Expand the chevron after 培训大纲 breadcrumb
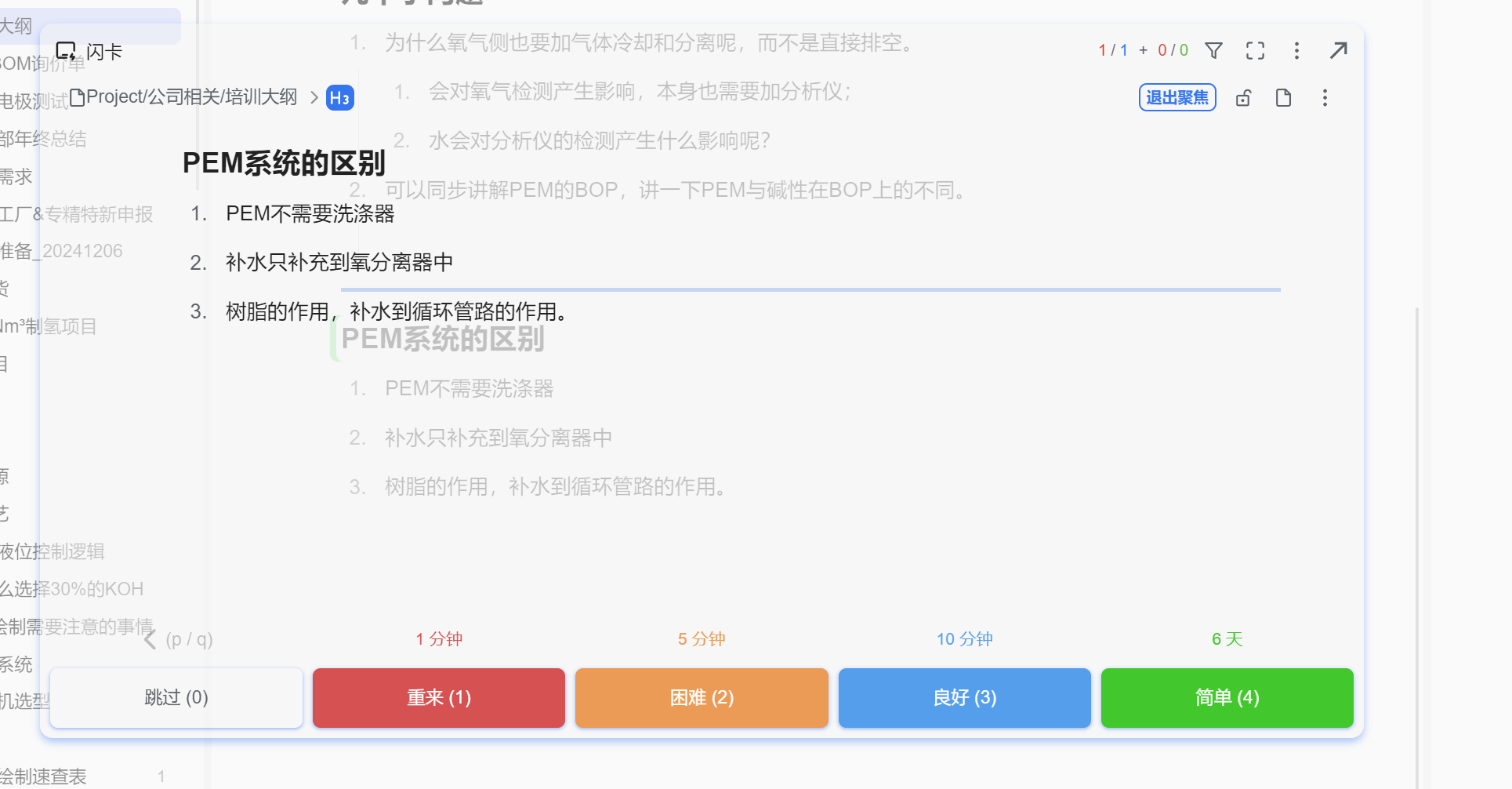Screen dimensions: 1512x789 tap(314, 97)
